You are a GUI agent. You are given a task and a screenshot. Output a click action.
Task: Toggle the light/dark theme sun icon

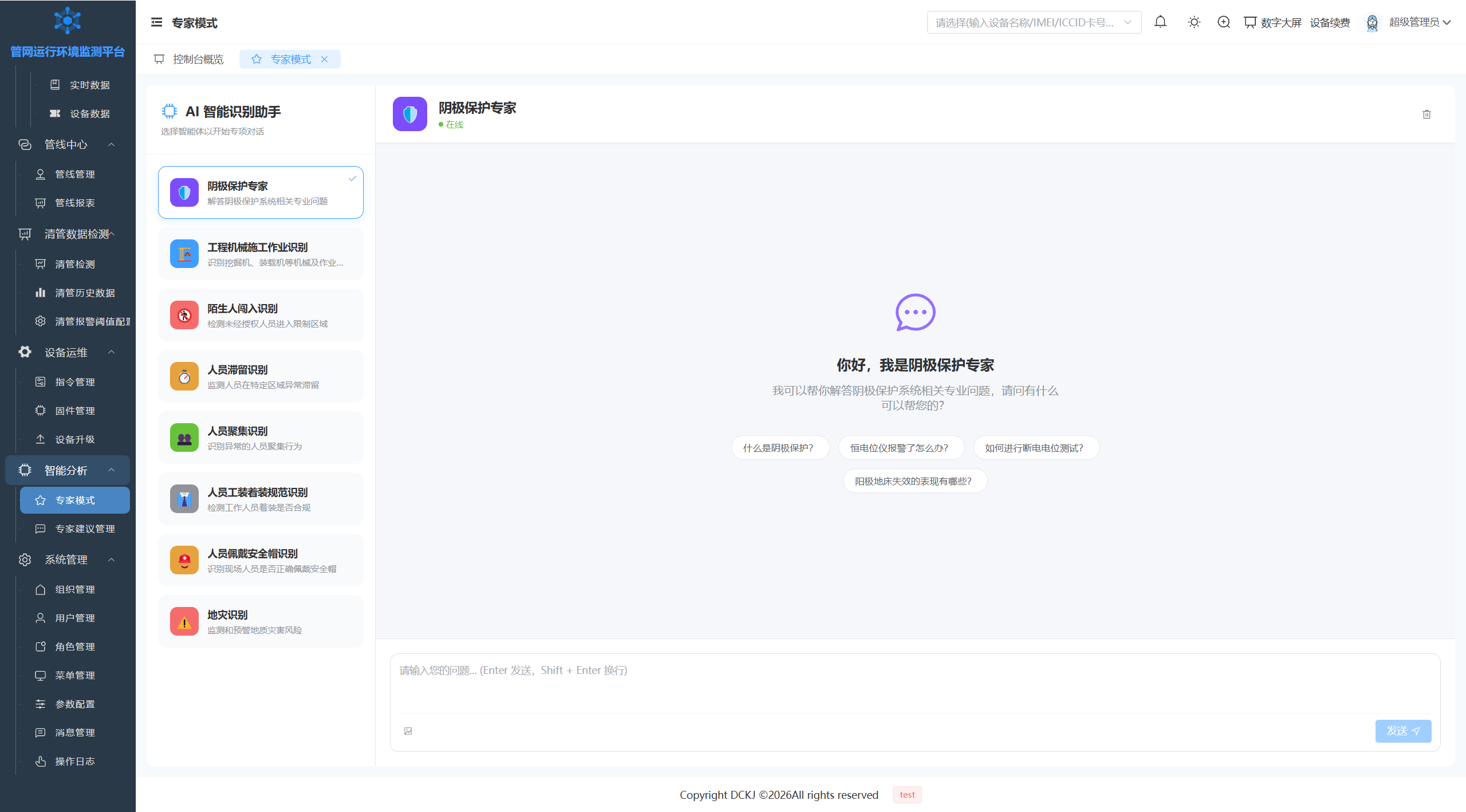click(1194, 22)
